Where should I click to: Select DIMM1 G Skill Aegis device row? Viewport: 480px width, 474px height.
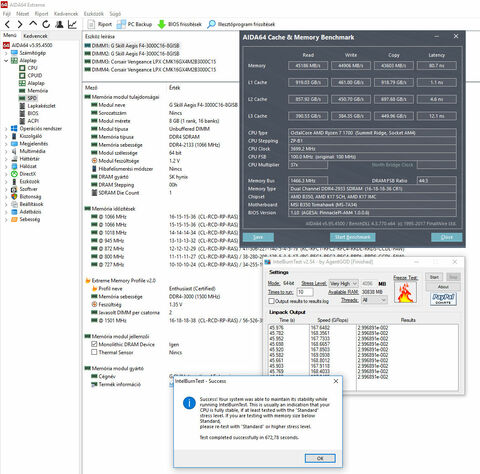(x=132, y=46)
